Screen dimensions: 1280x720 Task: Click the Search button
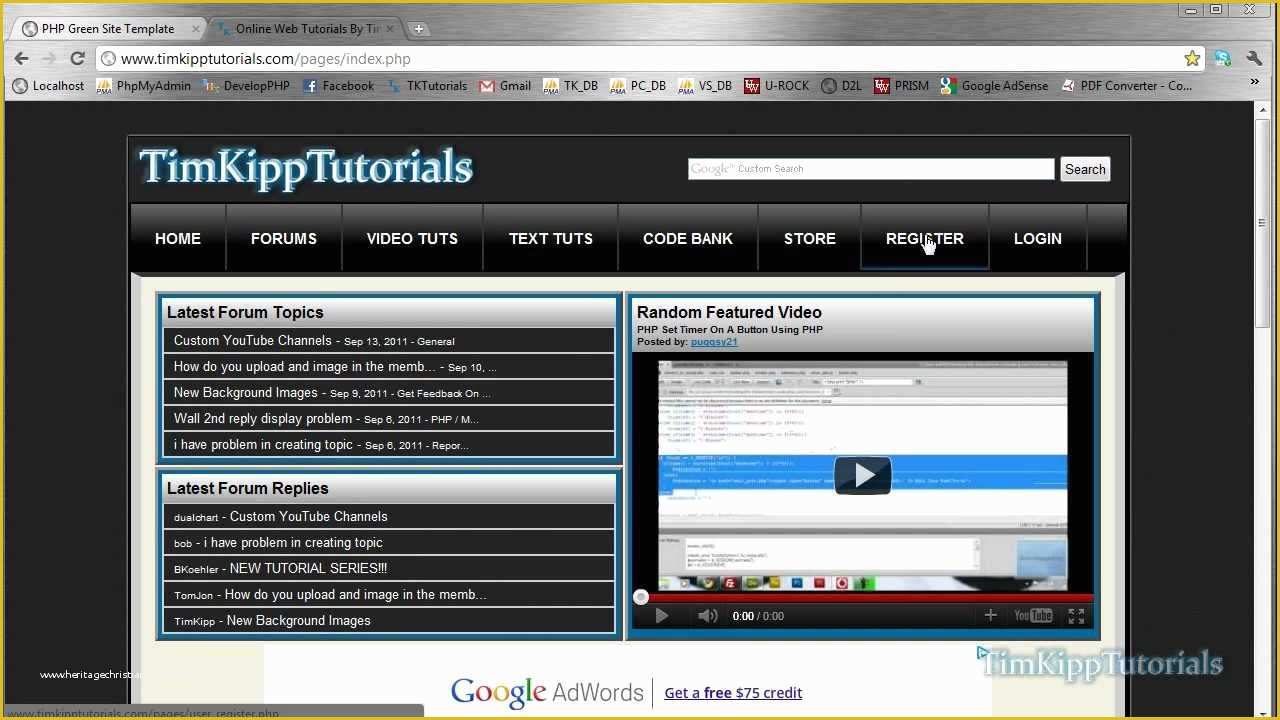click(x=1085, y=169)
